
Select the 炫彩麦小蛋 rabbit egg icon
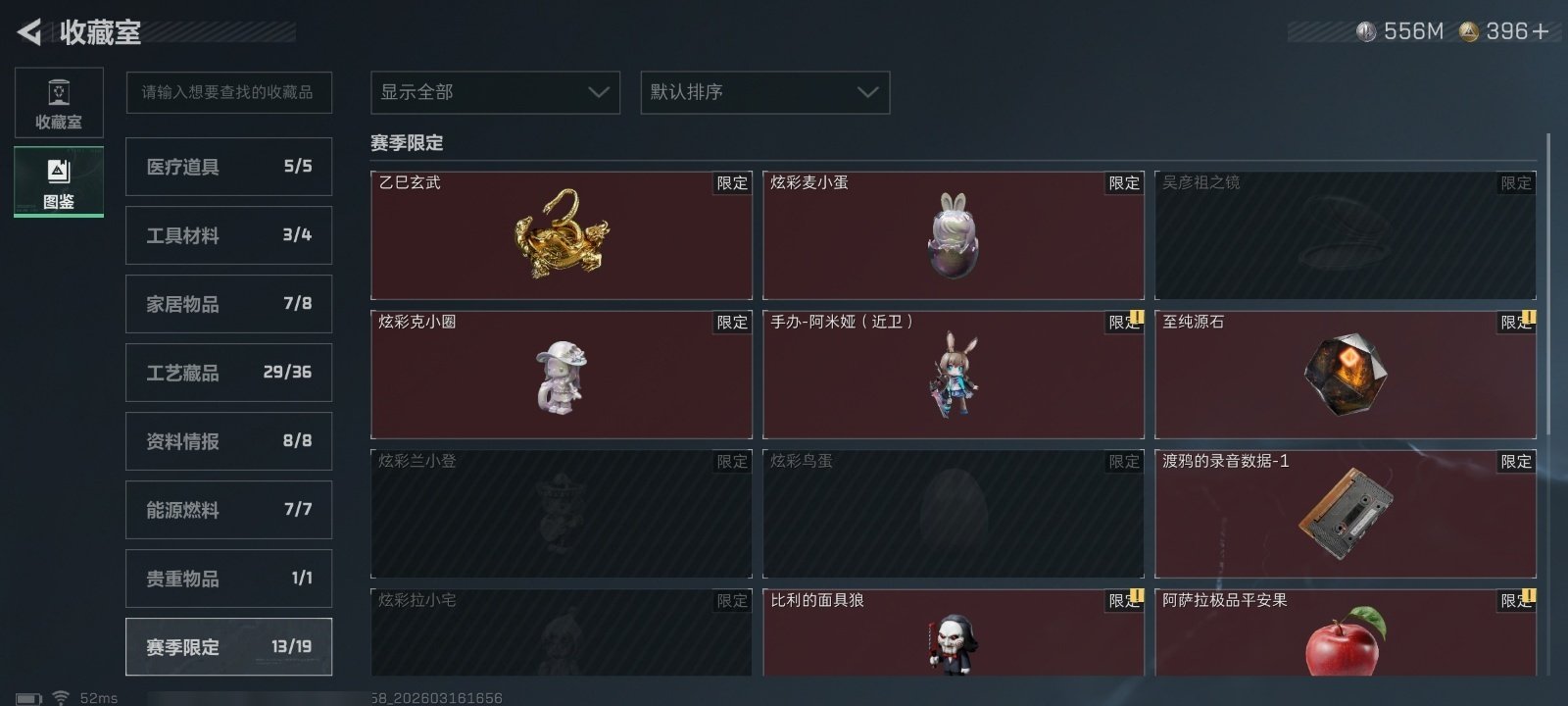point(953,235)
